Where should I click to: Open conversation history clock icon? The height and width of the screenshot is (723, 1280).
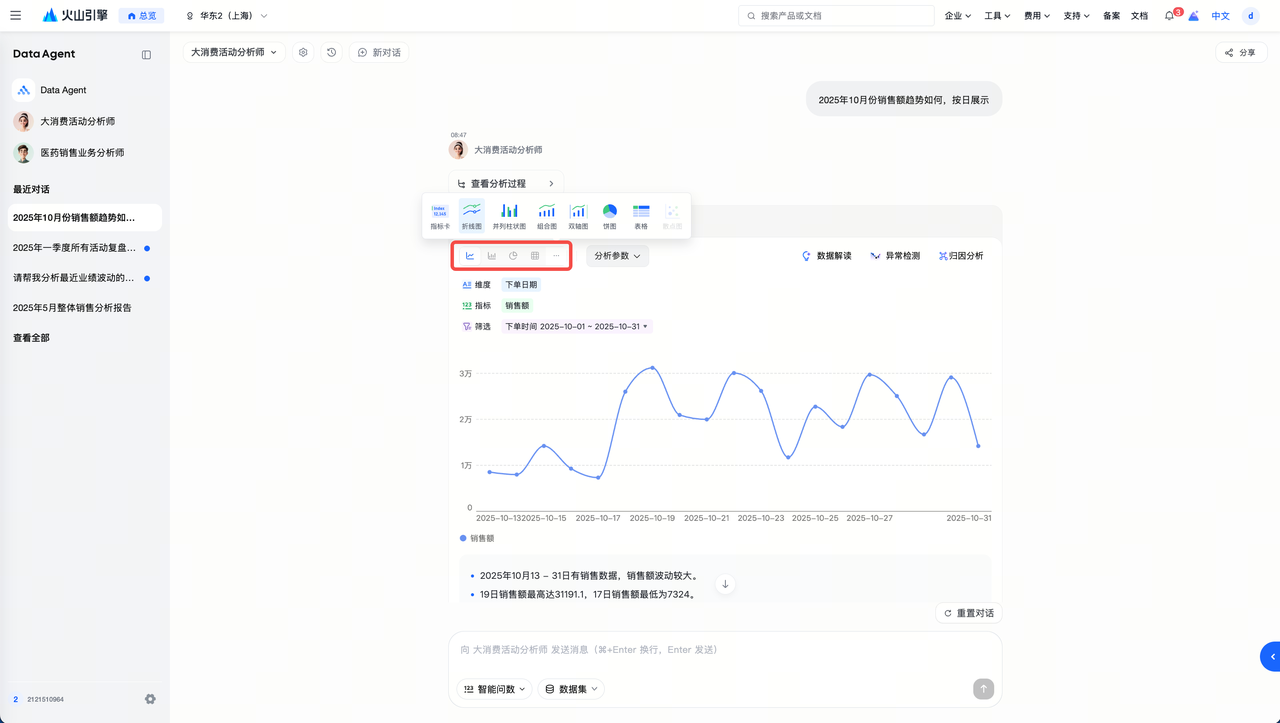tap(332, 52)
